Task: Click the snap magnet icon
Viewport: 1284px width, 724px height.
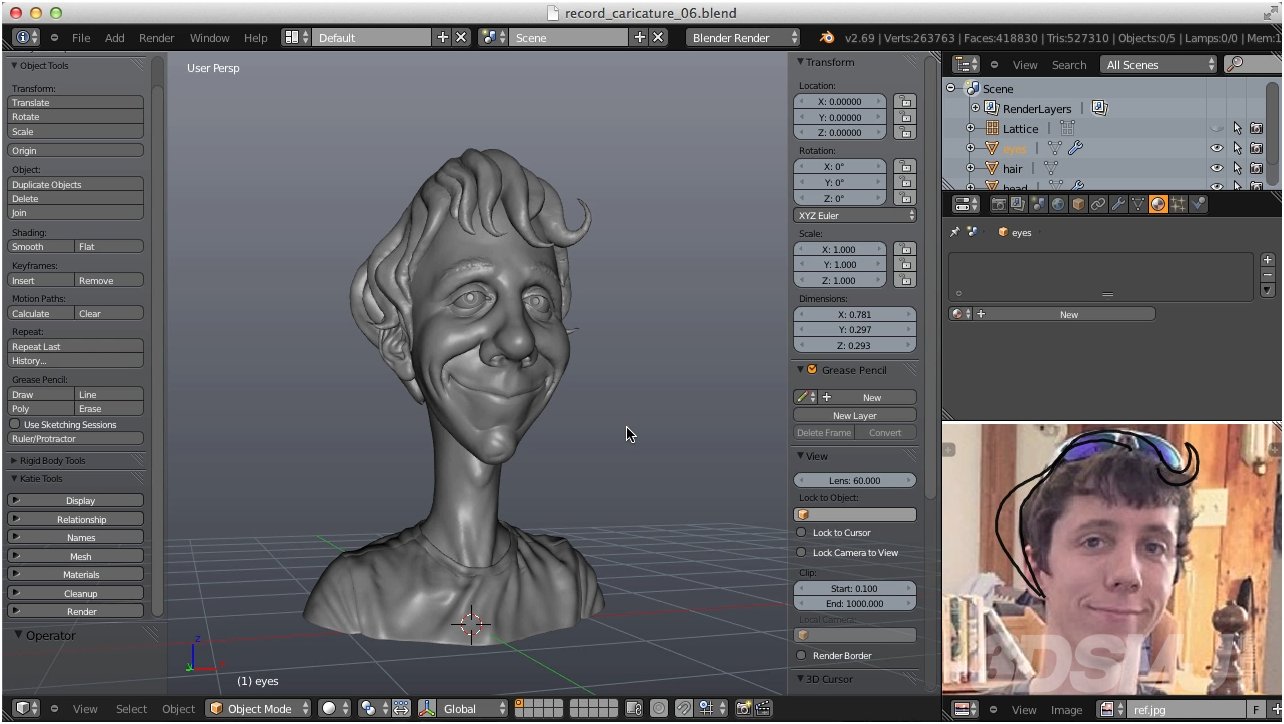Action: pos(684,708)
